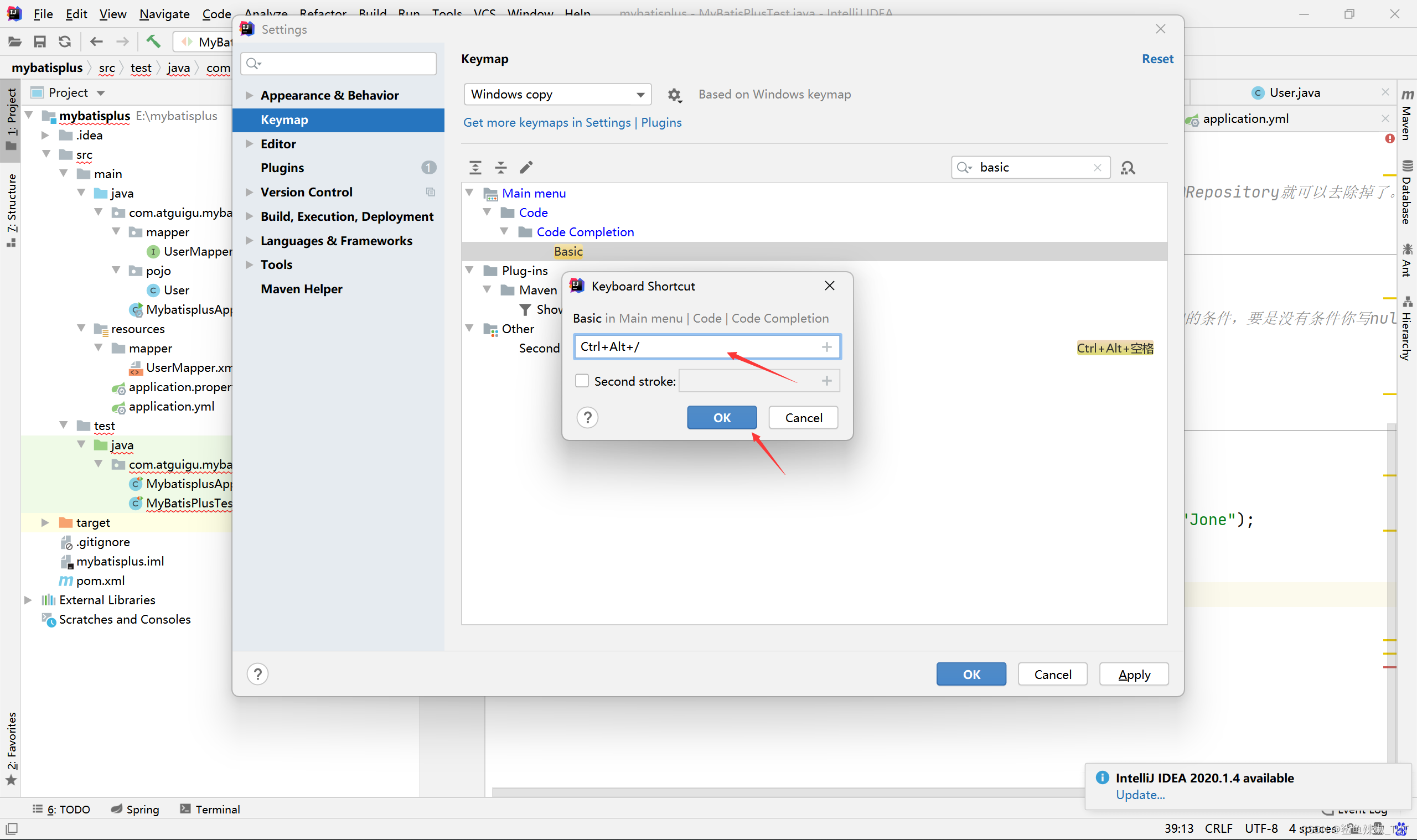Click the Back navigation arrow
The width and height of the screenshot is (1417, 840).
pos(96,42)
